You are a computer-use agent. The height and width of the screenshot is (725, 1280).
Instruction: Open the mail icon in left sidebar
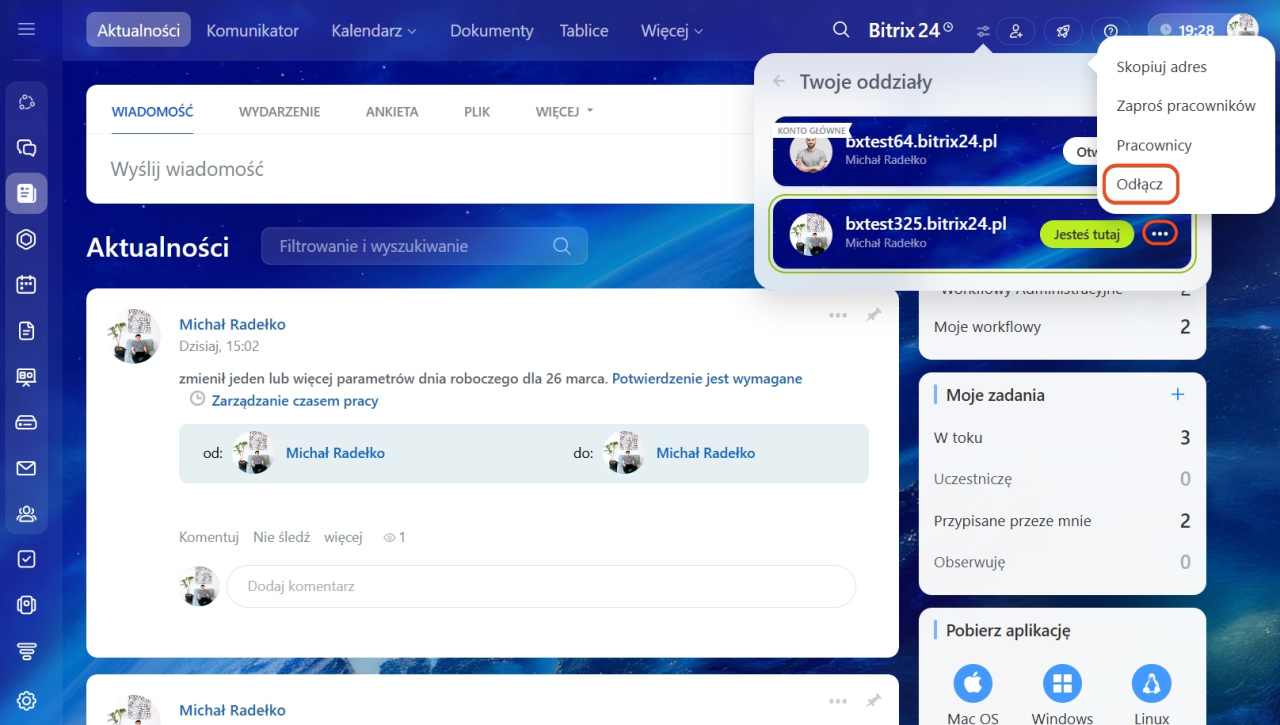pyautogui.click(x=27, y=469)
